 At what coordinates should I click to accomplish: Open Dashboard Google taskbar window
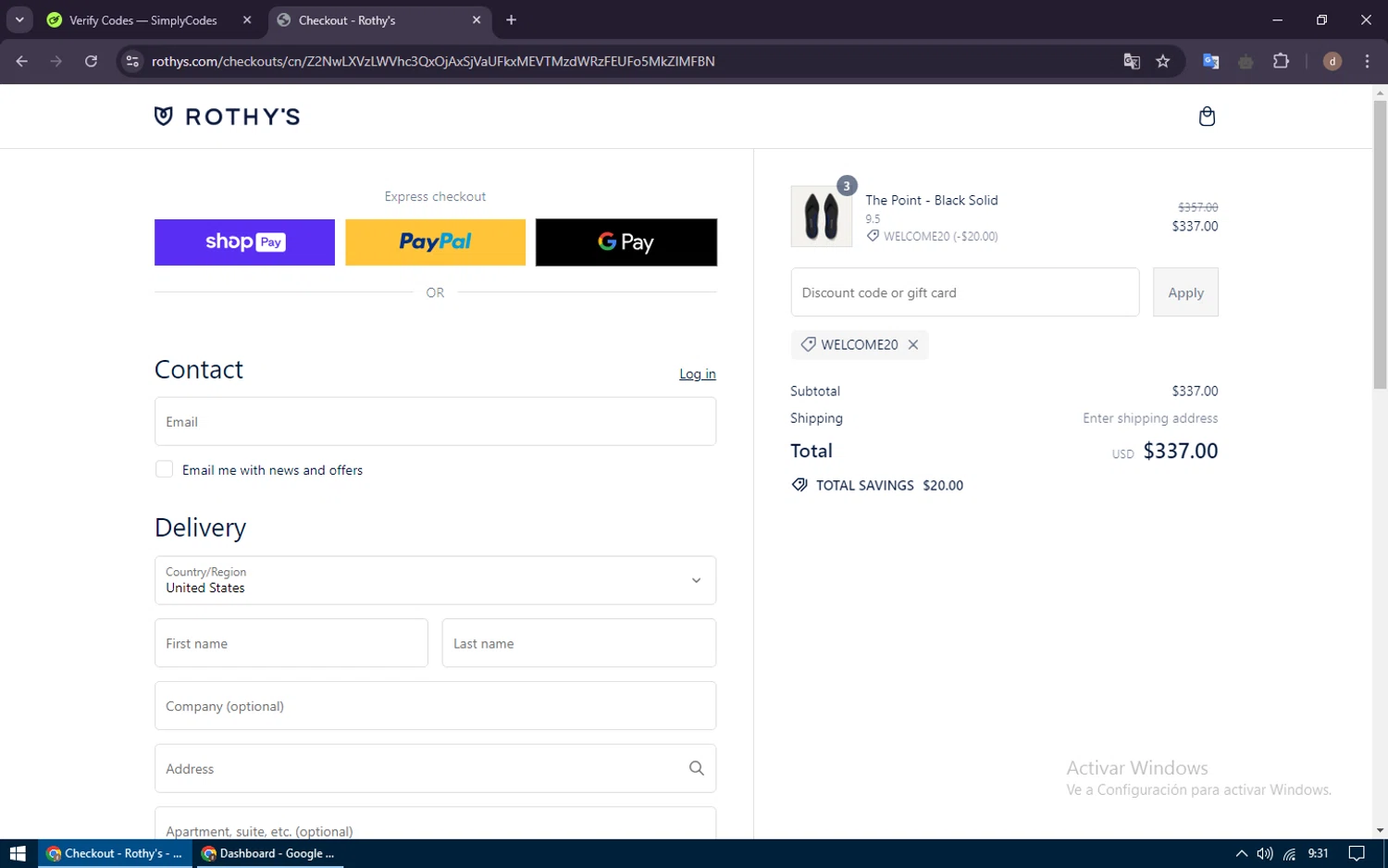(x=268, y=853)
